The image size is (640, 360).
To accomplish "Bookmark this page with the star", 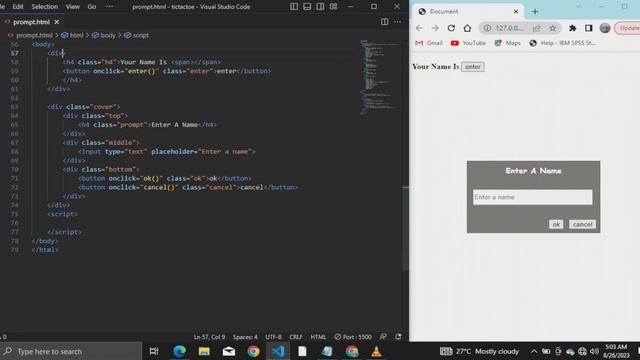I will click(x=553, y=28).
